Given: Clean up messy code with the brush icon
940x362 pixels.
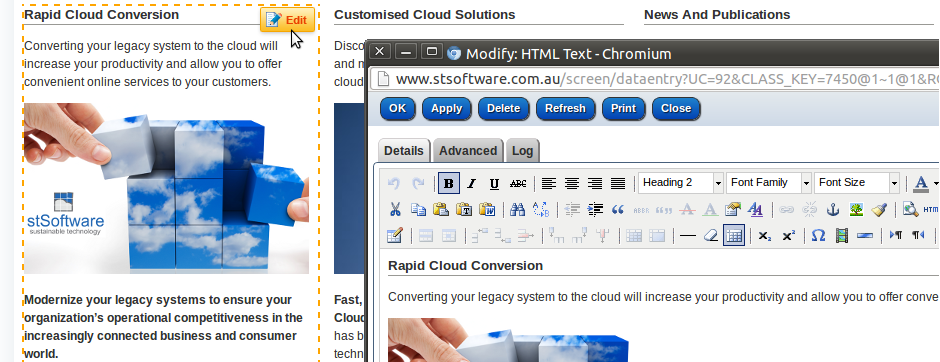Looking at the screenshot, I should point(879,209).
